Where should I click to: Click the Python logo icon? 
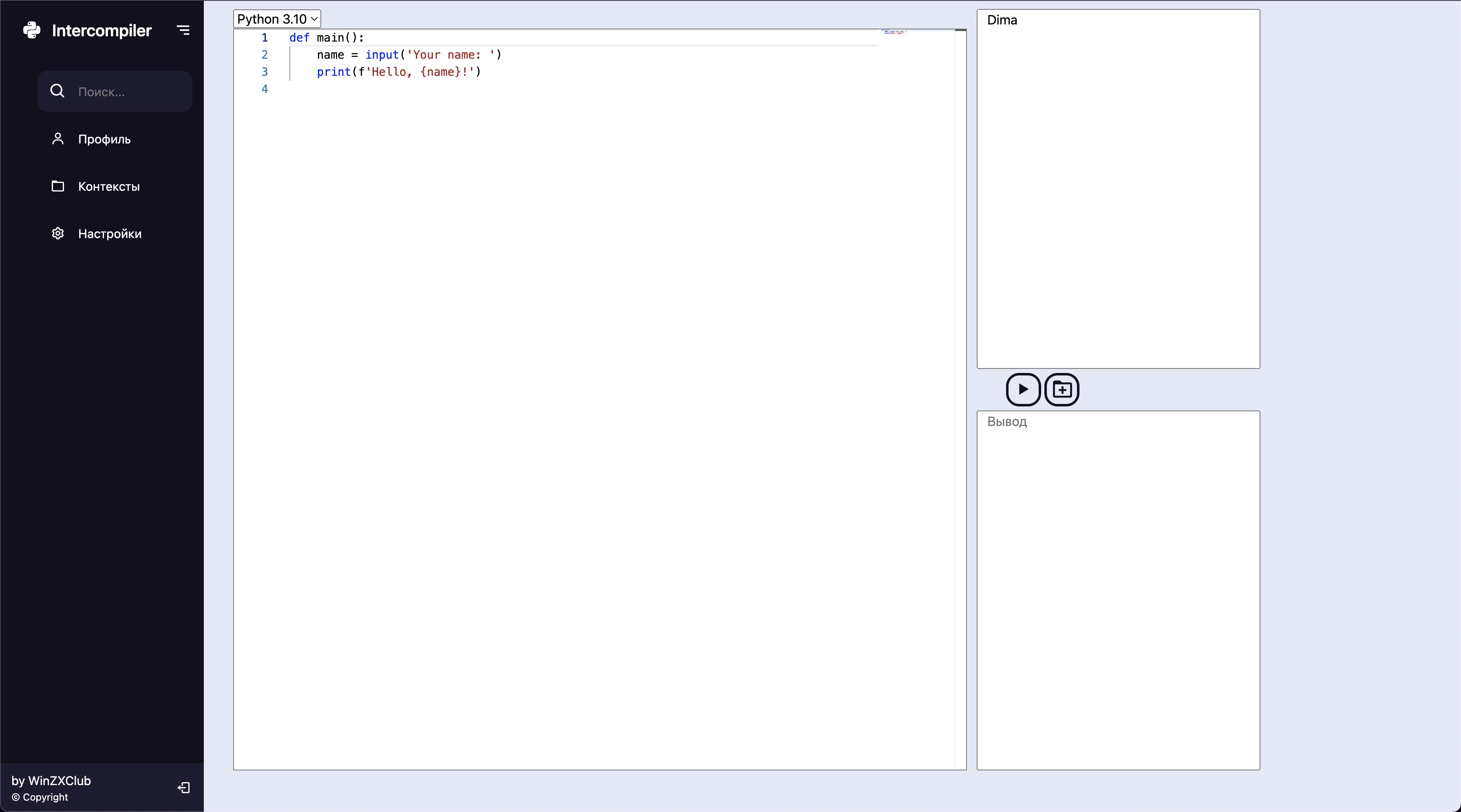pos(32,30)
